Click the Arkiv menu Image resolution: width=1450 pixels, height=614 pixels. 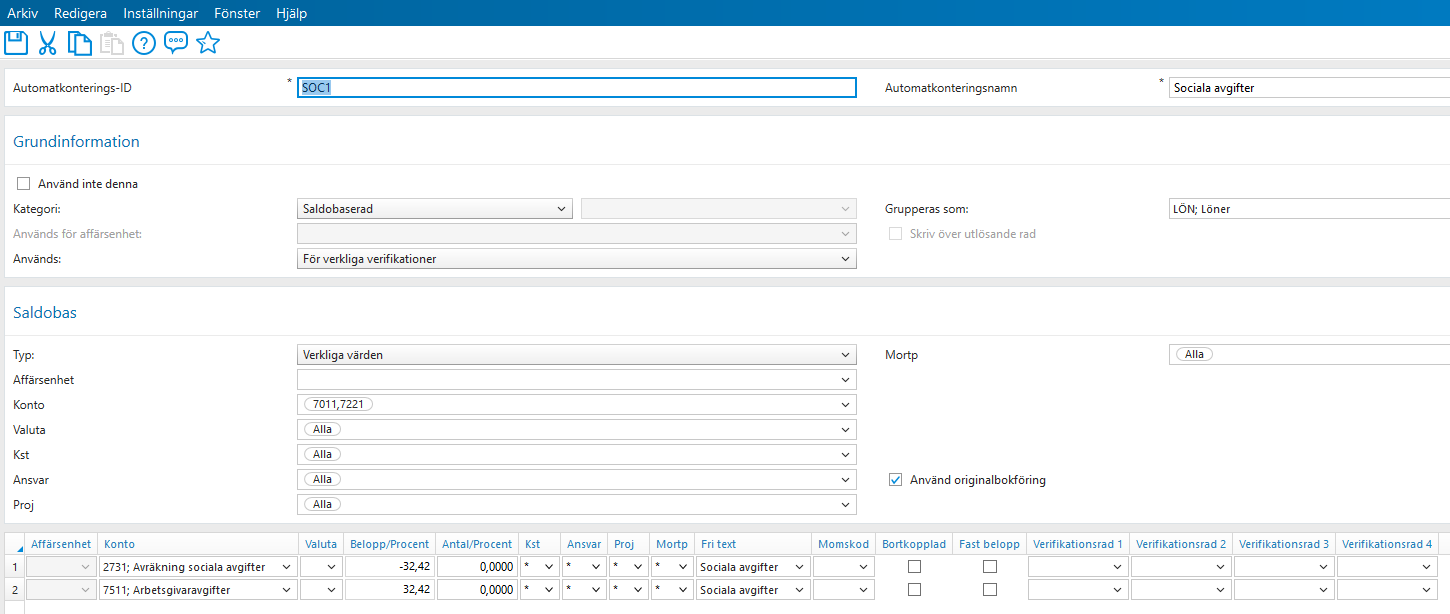(22, 13)
